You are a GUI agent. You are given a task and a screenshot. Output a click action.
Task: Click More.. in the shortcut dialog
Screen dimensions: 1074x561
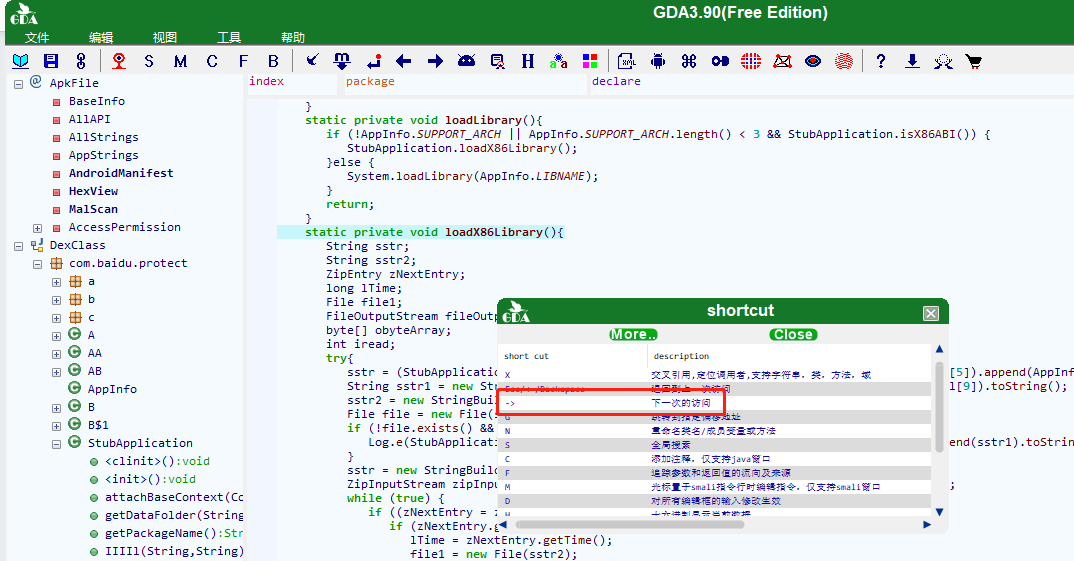tap(633, 334)
